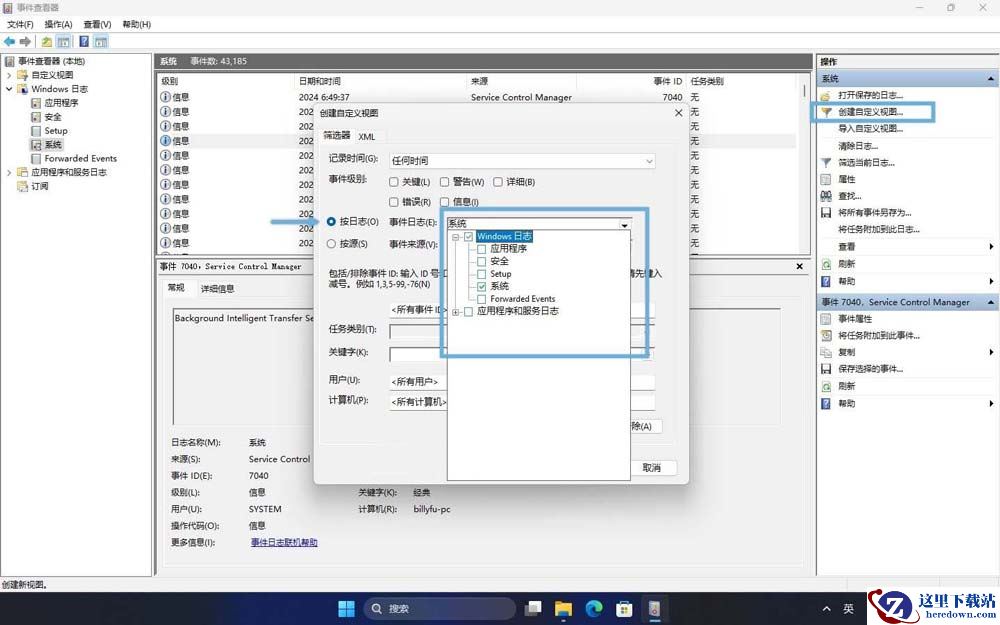Image resolution: width=1000 pixels, height=625 pixels.
Task: Click the 属性 icon in Actions pane
Action: [826, 179]
